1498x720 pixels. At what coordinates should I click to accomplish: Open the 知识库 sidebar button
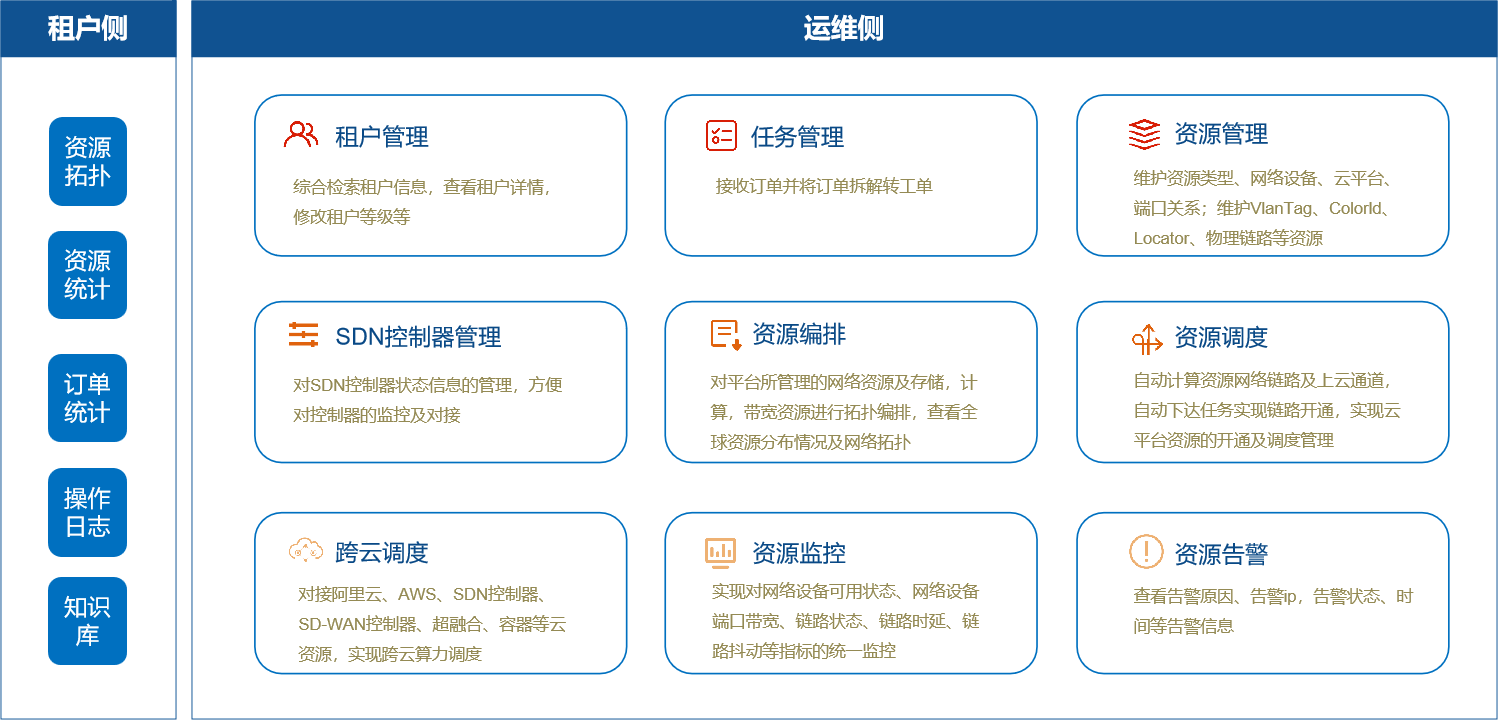pyautogui.click(x=87, y=621)
